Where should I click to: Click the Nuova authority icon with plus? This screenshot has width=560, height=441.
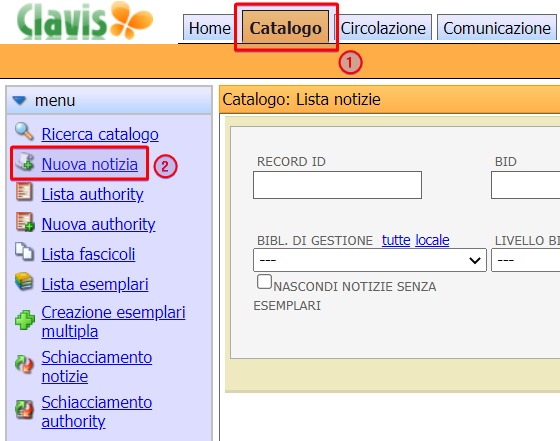(x=25, y=222)
